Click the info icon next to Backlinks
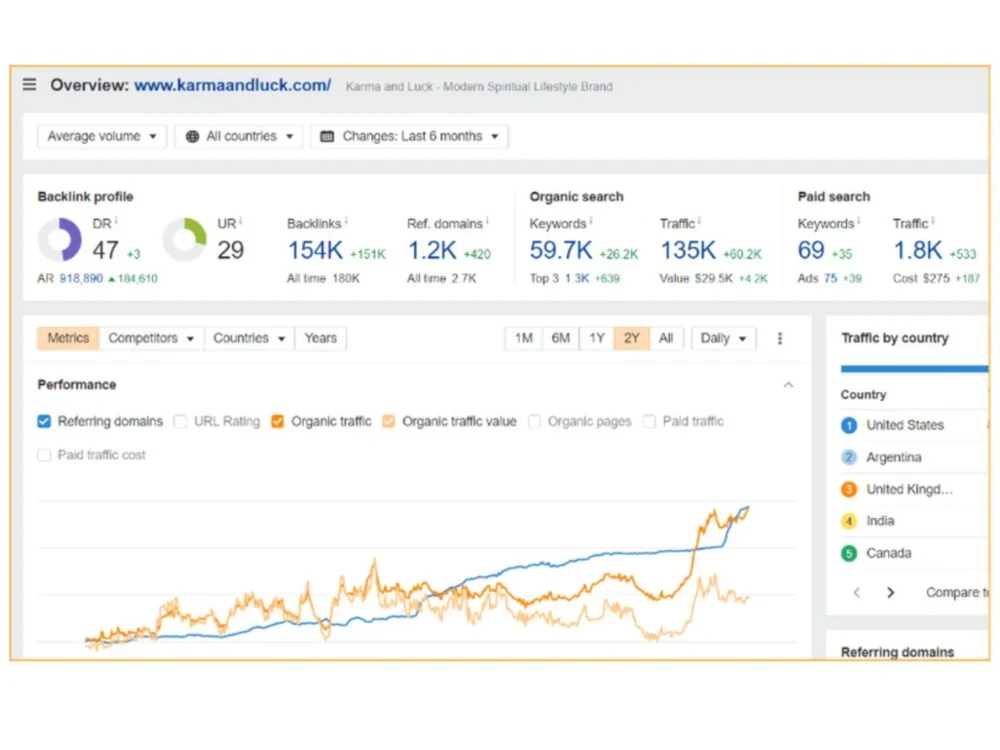Viewport: 1000px width, 750px height. point(346,221)
